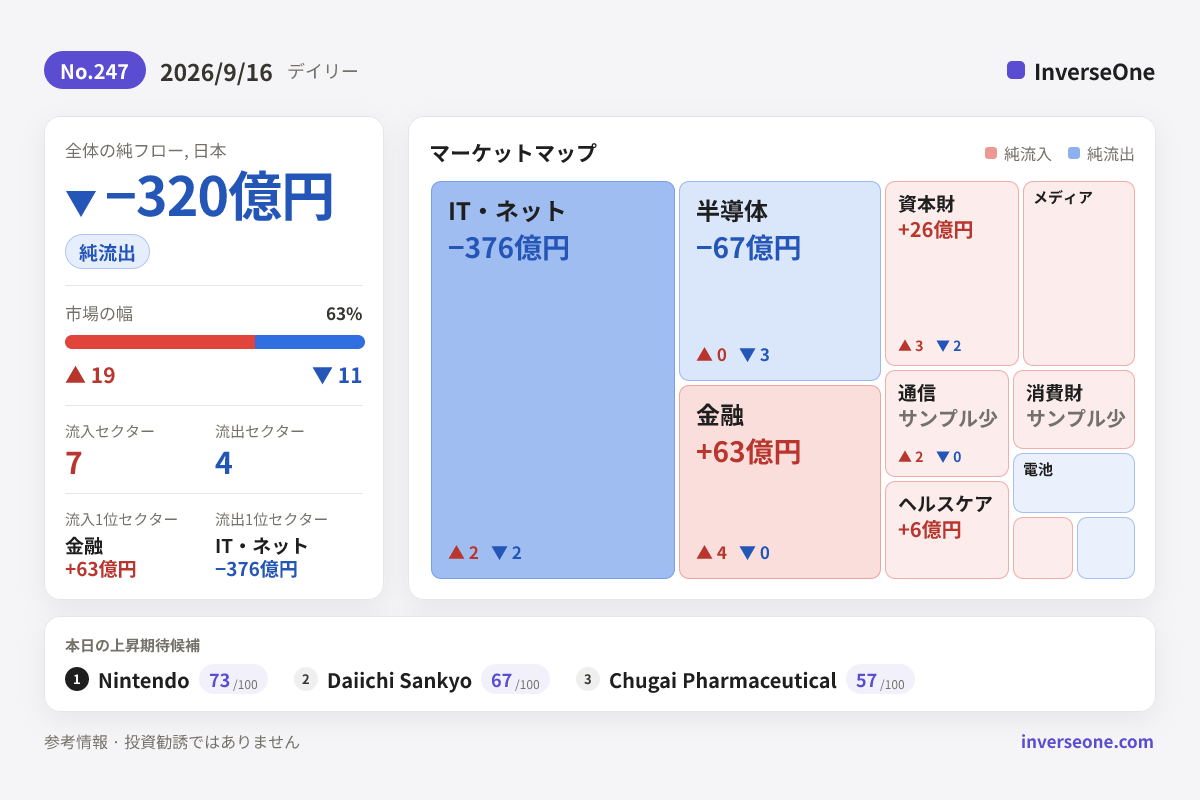
Task: Select the No.247 issue badge
Action: coord(95,71)
